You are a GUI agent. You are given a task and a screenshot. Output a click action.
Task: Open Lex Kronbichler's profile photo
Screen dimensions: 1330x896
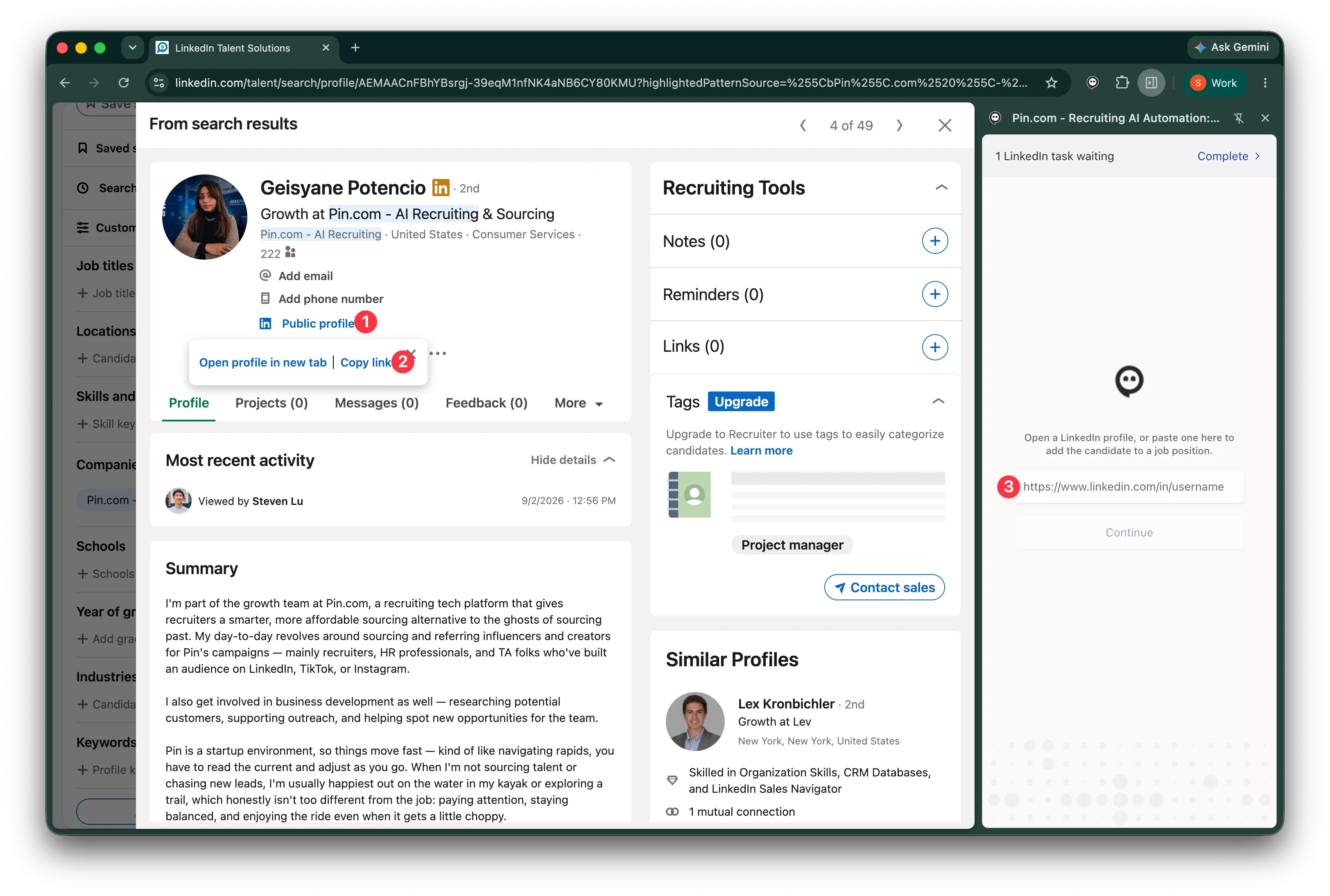(695, 722)
